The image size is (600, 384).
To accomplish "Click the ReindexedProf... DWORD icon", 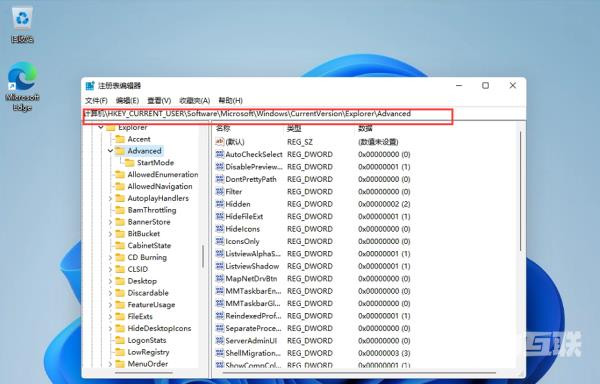I will (220, 316).
